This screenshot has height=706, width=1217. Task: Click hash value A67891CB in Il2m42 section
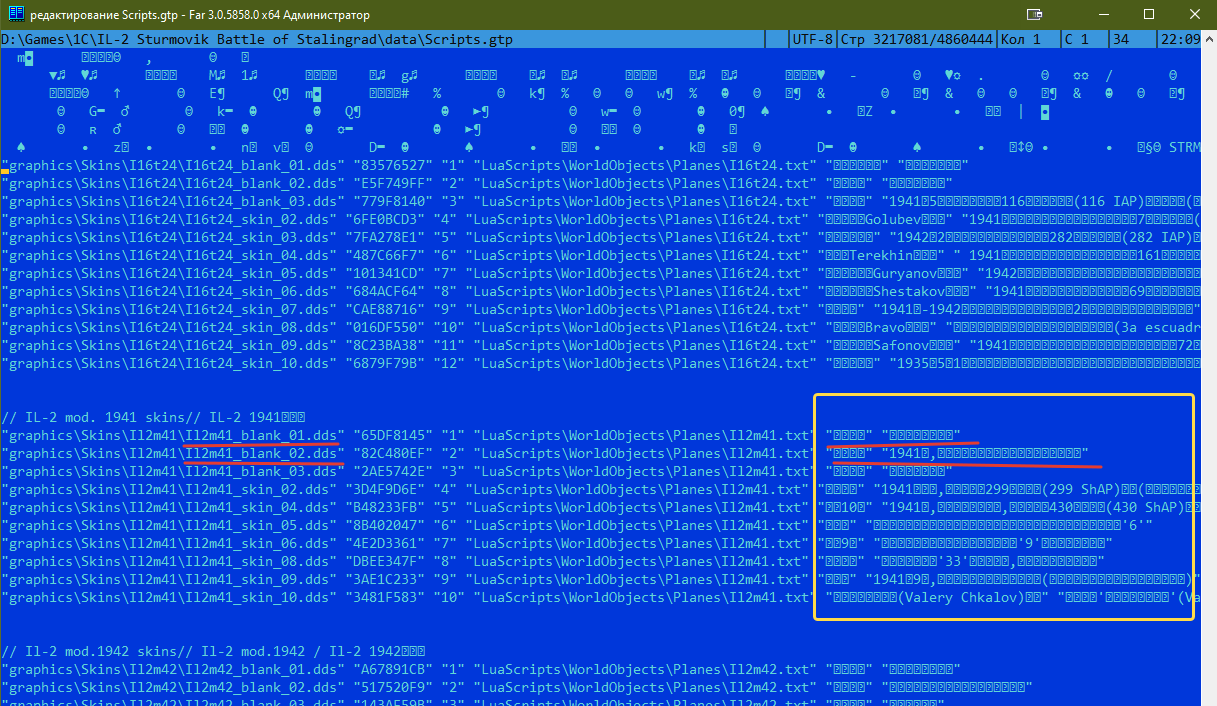(x=392, y=669)
